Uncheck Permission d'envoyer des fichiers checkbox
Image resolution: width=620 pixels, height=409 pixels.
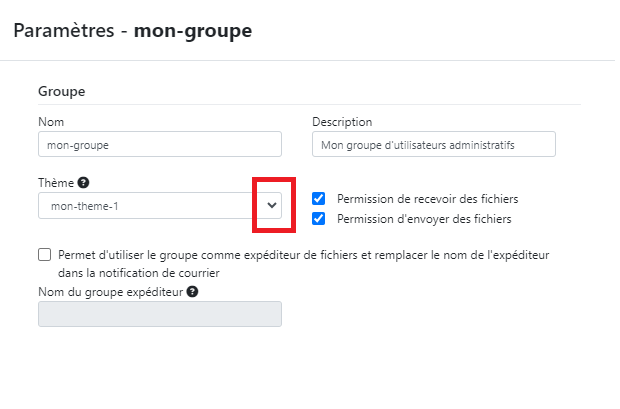coord(319,219)
